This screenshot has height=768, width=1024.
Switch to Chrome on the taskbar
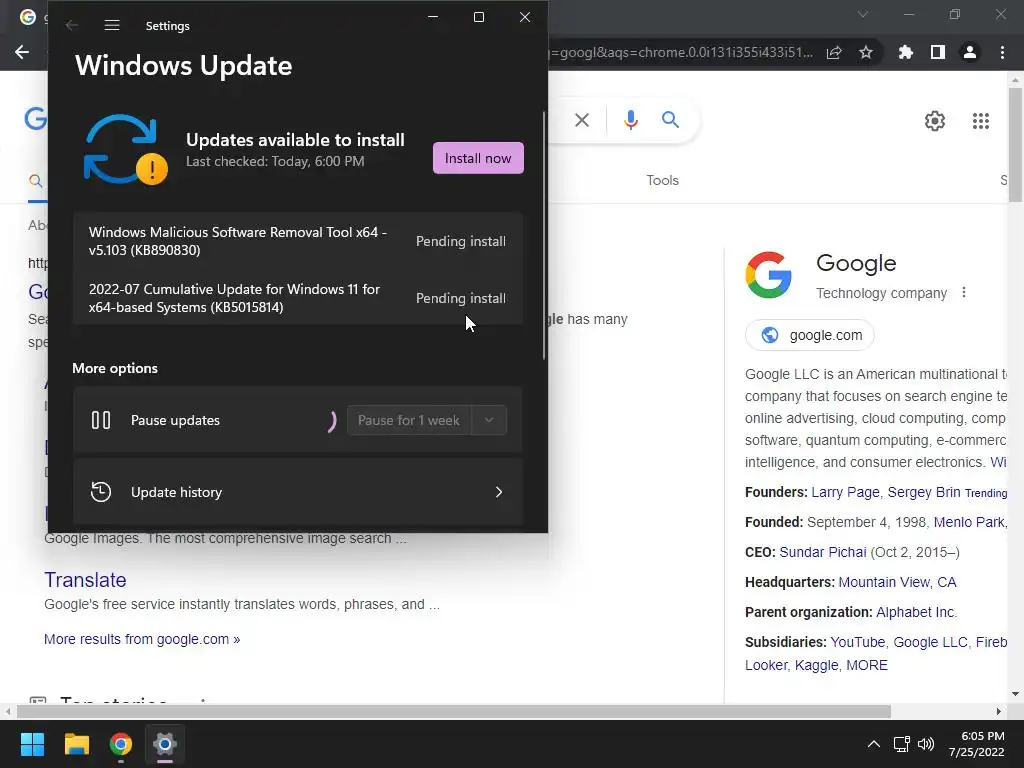tap(121, 744)
